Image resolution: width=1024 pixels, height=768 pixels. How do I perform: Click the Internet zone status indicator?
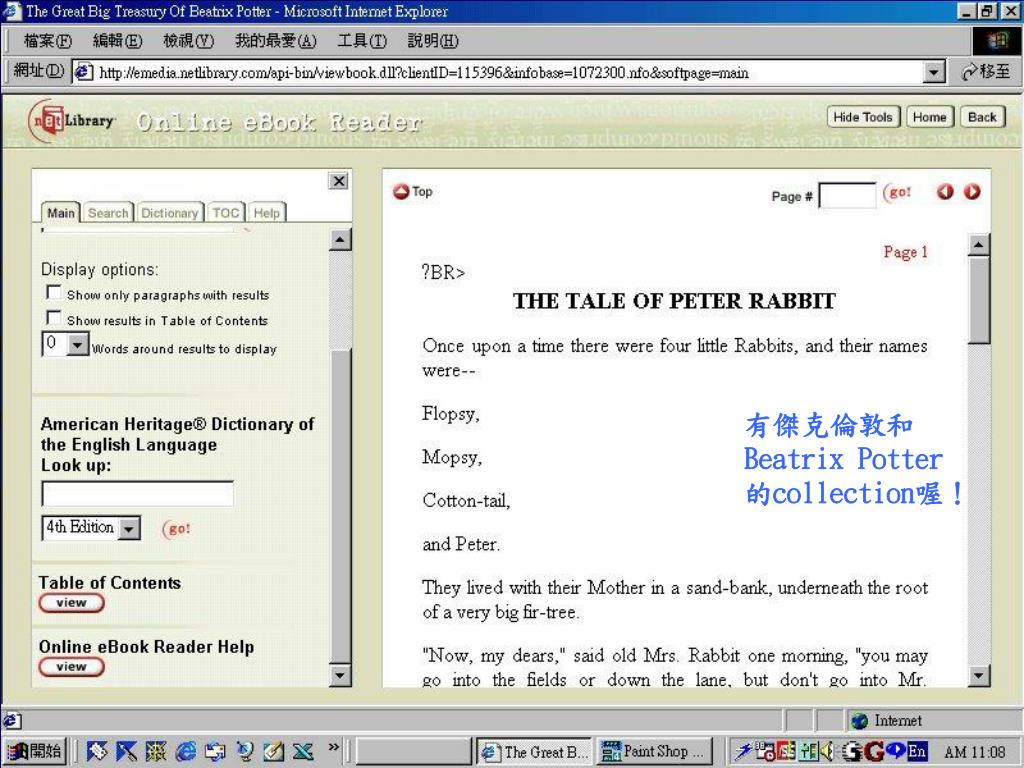click(886, 720)
